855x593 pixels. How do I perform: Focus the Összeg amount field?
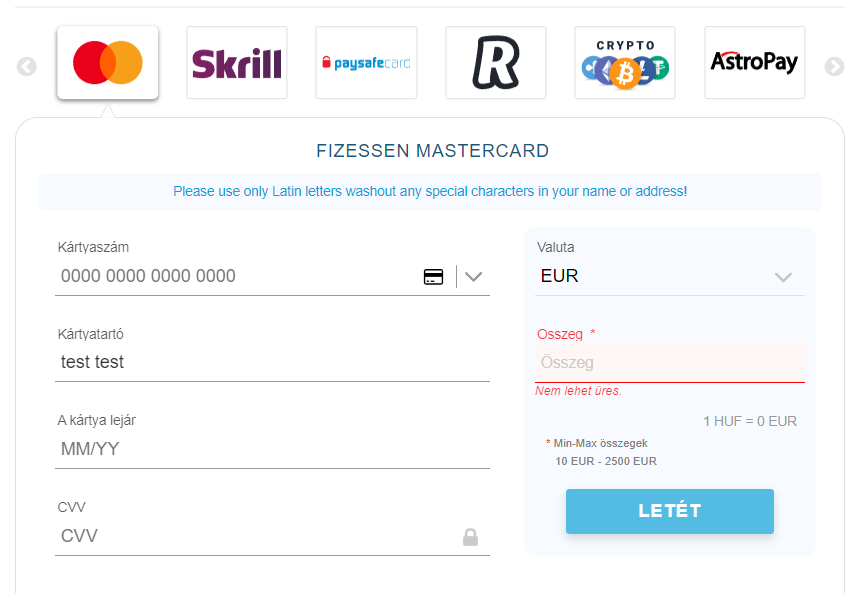670,362
